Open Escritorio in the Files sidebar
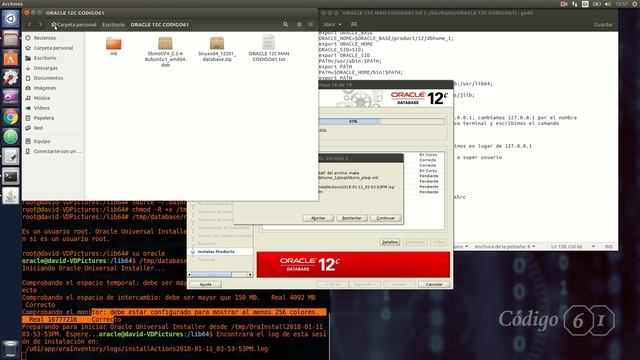The width and height of the screenshot is (640, 360). click(45, 58)
